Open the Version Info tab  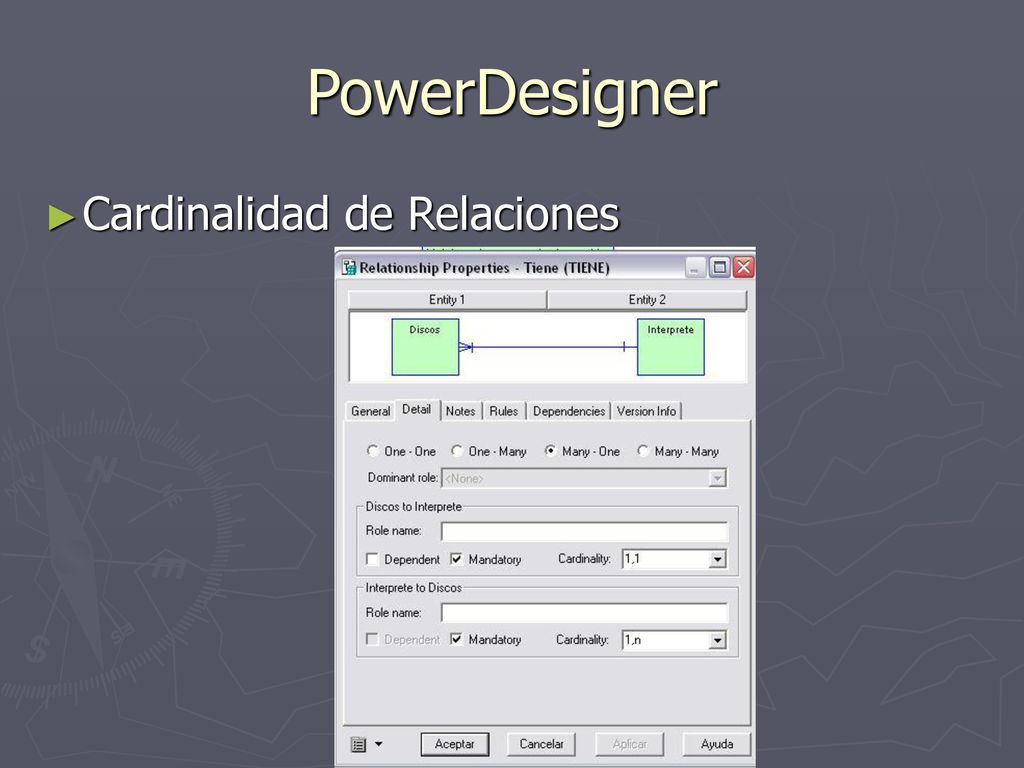[647, 411]
